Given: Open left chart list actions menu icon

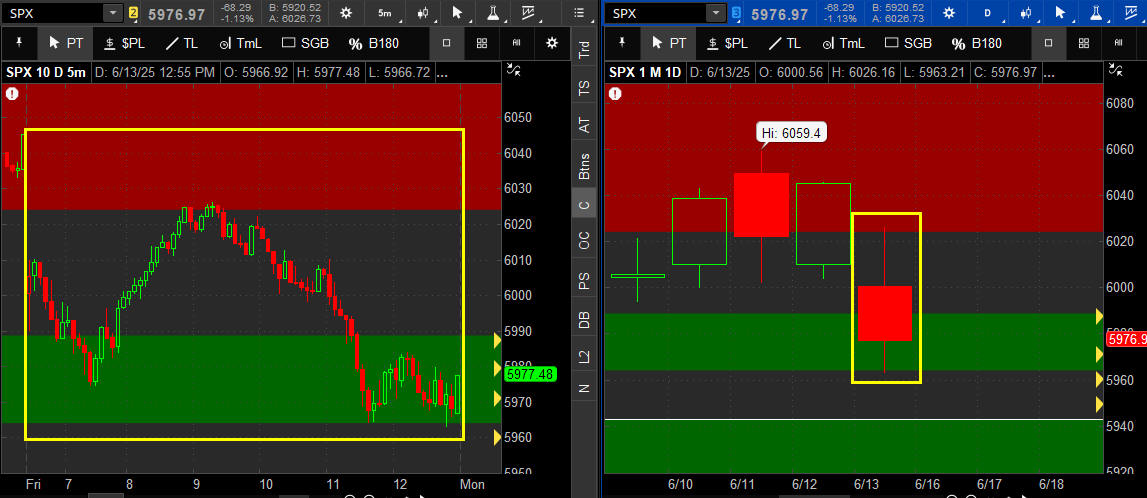Looking at the screenshot, I should tap(580, 13).
